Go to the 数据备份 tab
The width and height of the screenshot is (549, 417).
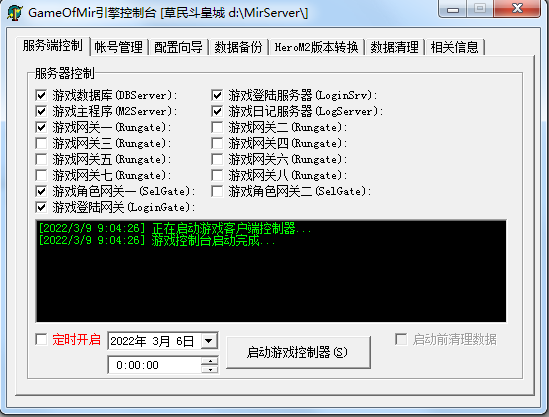pos(238,47)
